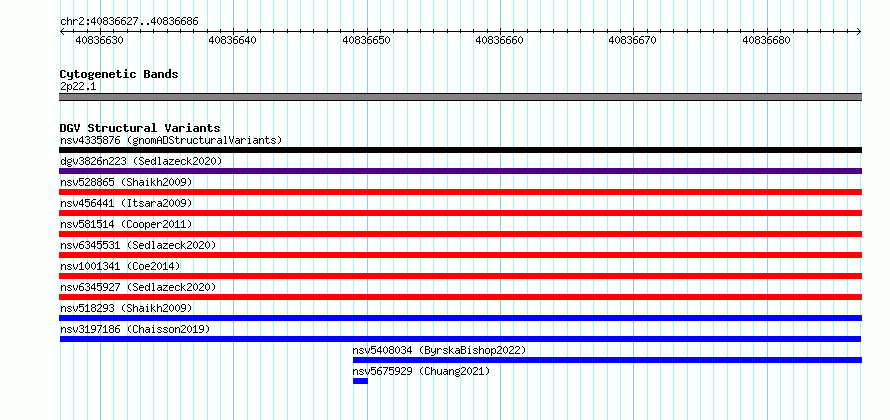The width and height of the screenshot is (890, 420).
Task: Open nsv456441 Itsara2009 label
Action: tap(126, 203)
